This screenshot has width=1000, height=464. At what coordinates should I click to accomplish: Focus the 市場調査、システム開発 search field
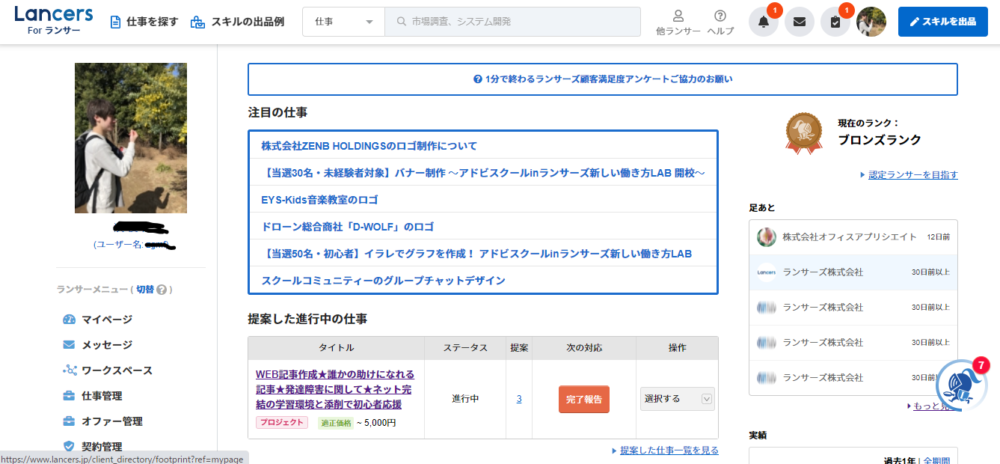pos(513,22)
